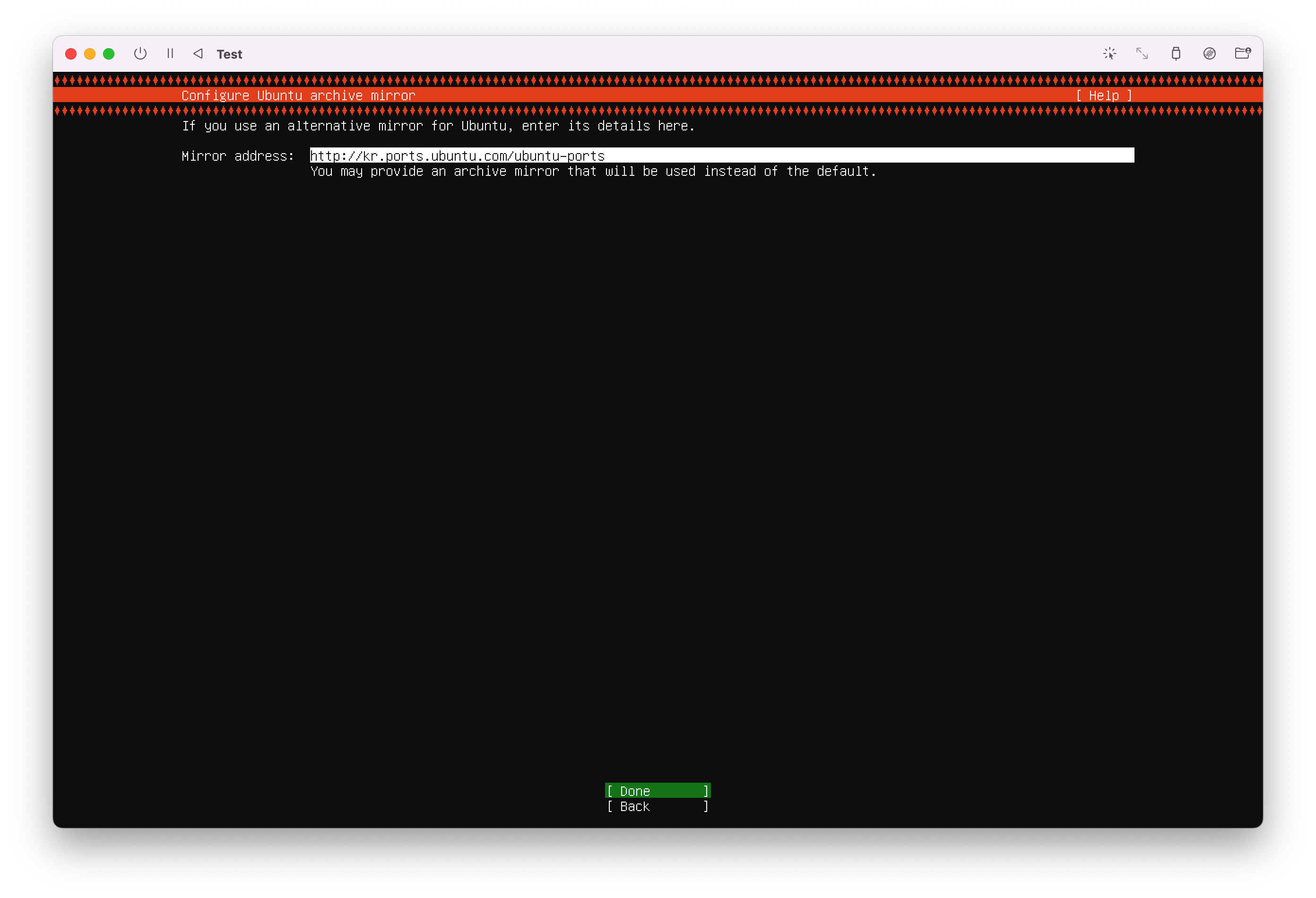Click the green fullscreen window button
This screenshot has height=898, width=1316.
tap(109, 54)
